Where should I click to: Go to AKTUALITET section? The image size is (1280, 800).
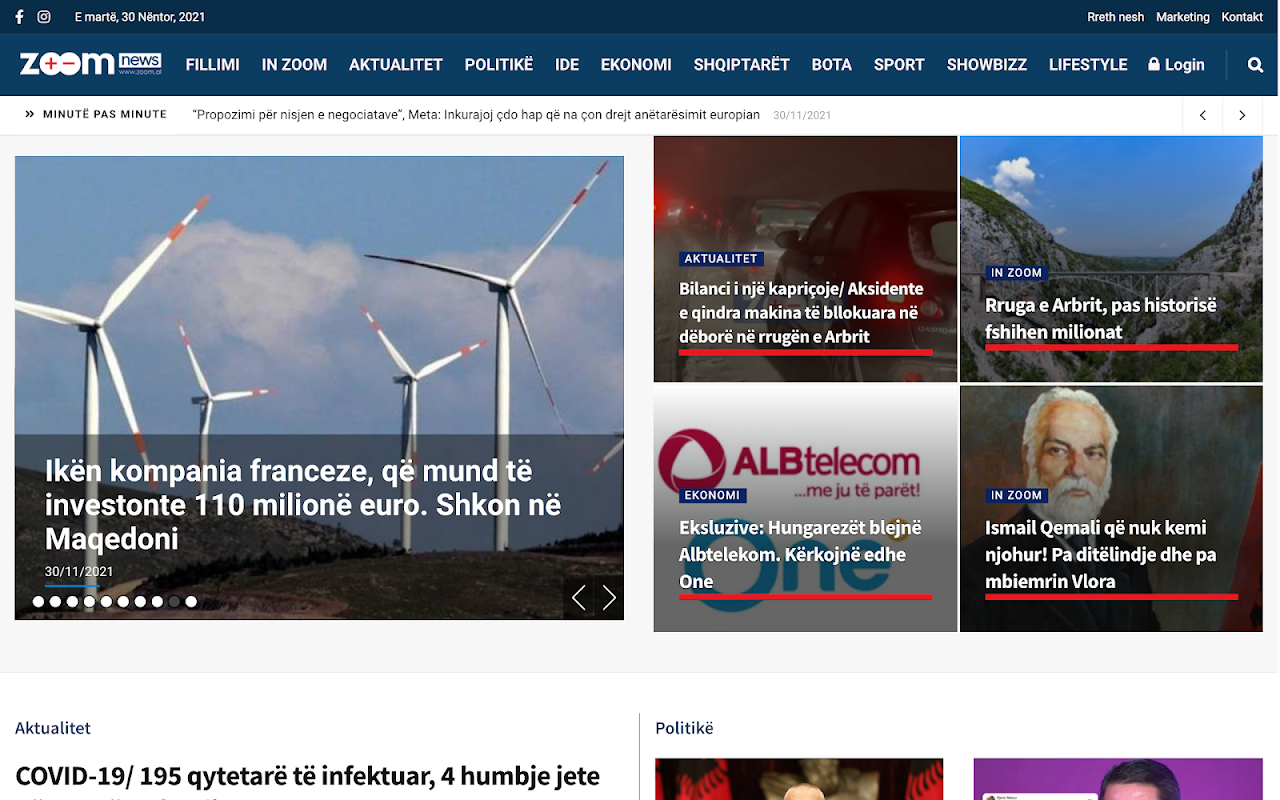coord(396,65)
